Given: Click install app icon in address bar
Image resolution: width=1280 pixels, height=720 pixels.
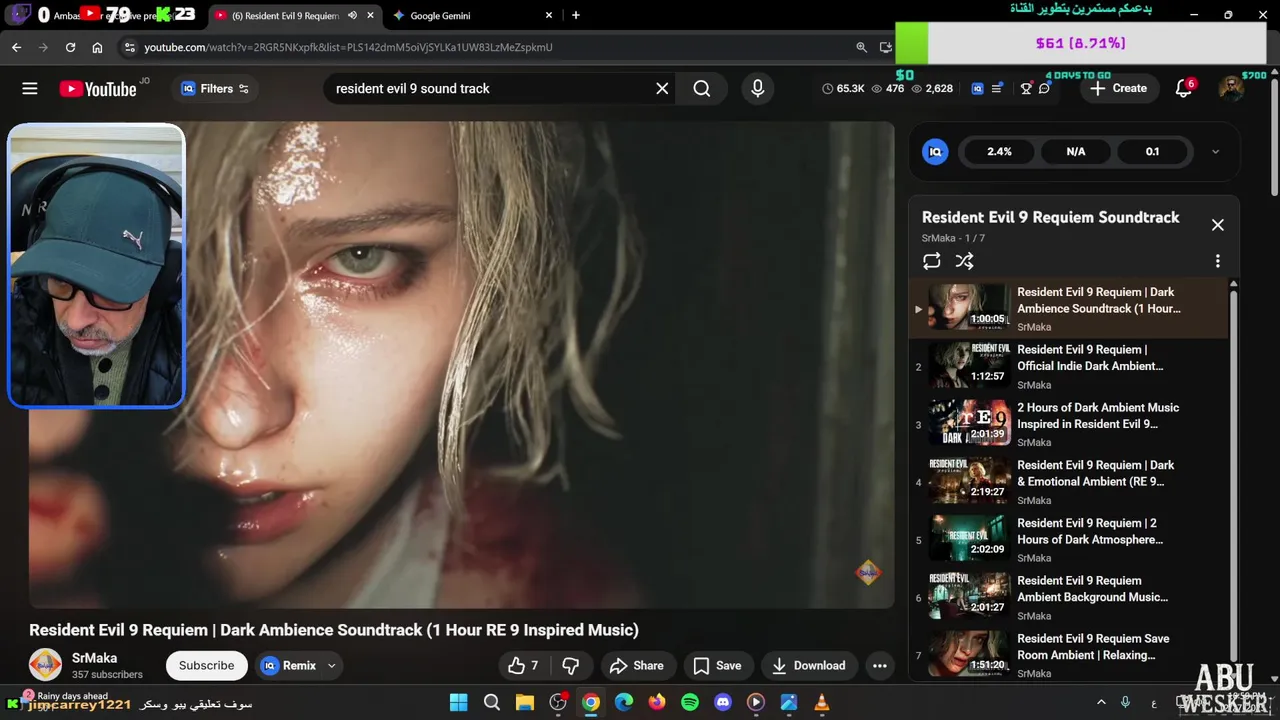Looking at the screenshot, I should (885, 47).
